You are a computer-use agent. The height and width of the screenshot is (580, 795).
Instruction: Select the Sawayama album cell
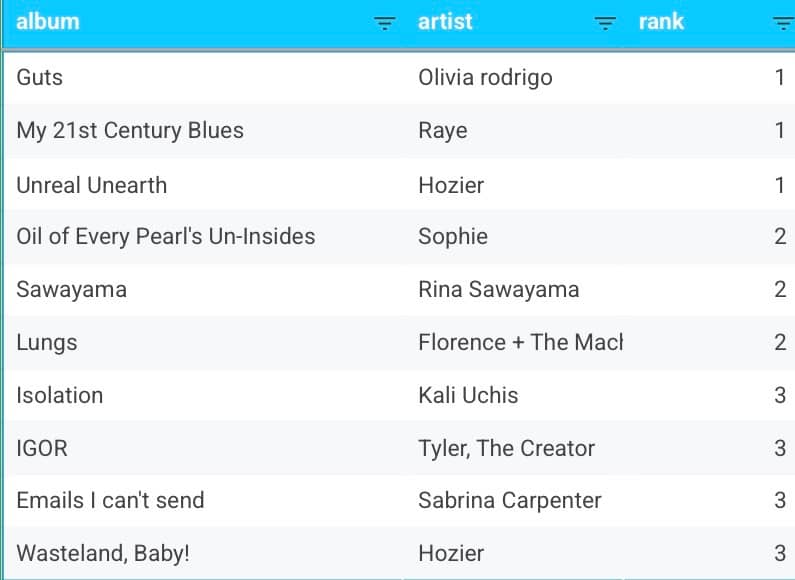coord(205,289)
